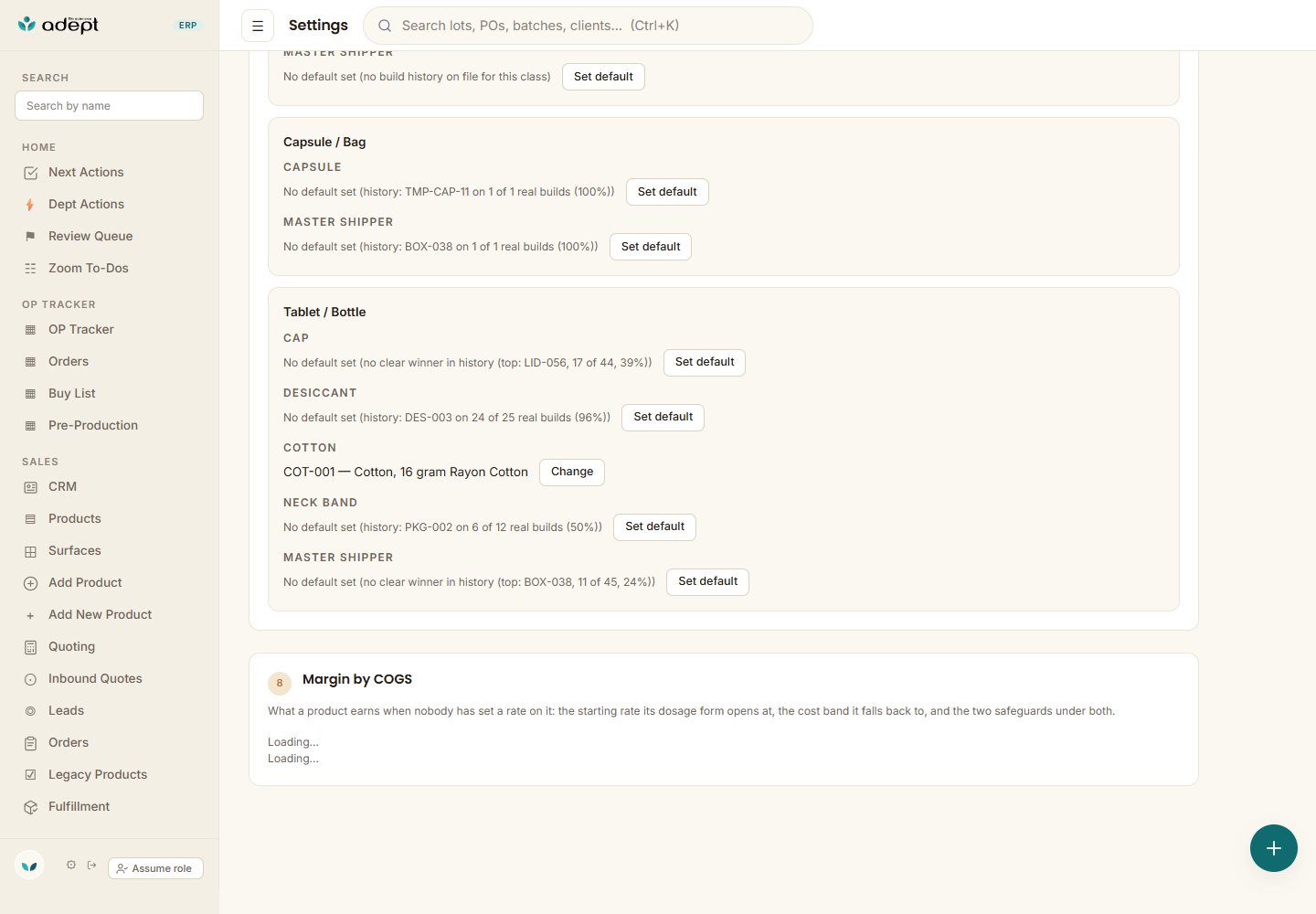The image size is (1316, 914).
Task: Click the Add Product circled plus icon
Action: click(x=30, y=583)
